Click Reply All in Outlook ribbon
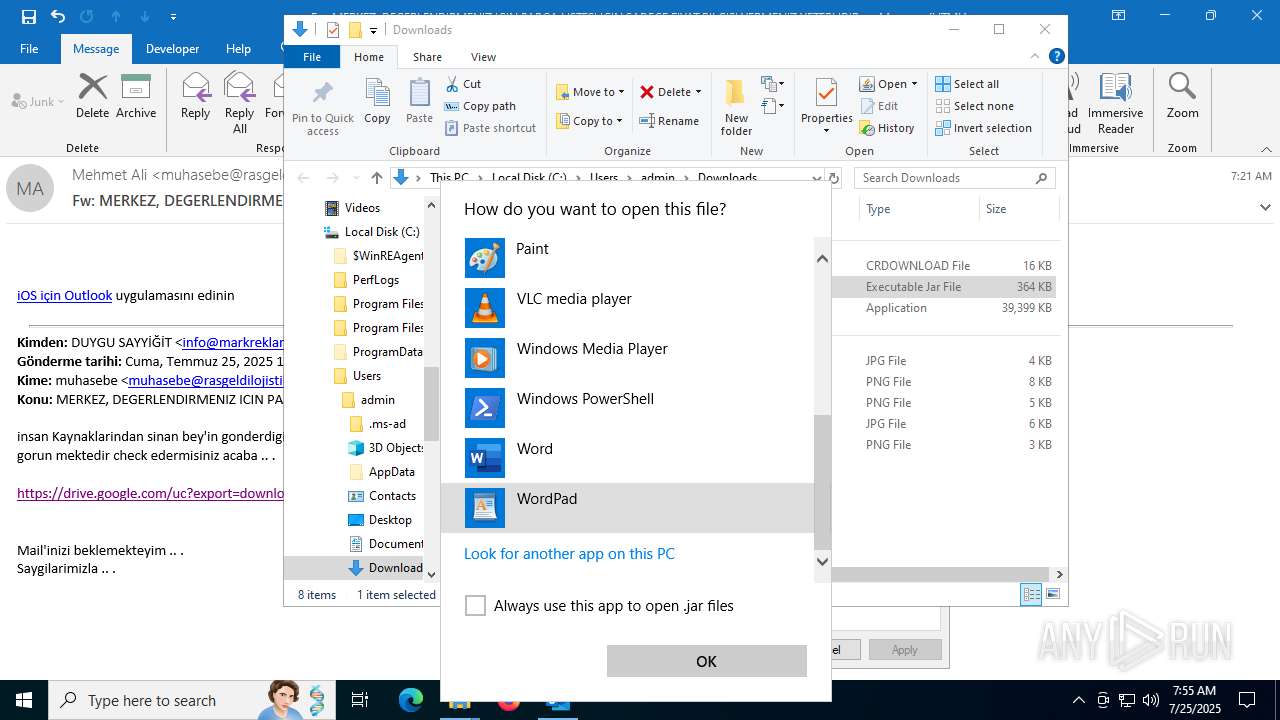The width and height of the screenshot is (1280, 720). coord(240,103)
